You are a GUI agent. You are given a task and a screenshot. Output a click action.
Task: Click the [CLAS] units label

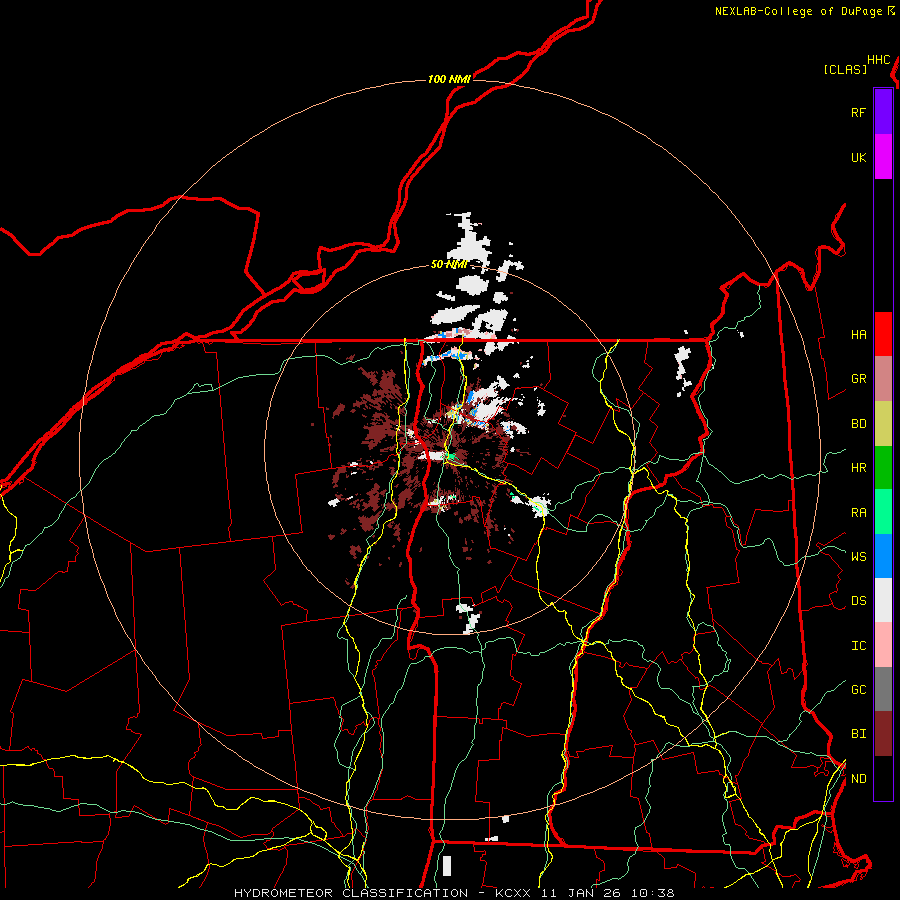point(845,69)
